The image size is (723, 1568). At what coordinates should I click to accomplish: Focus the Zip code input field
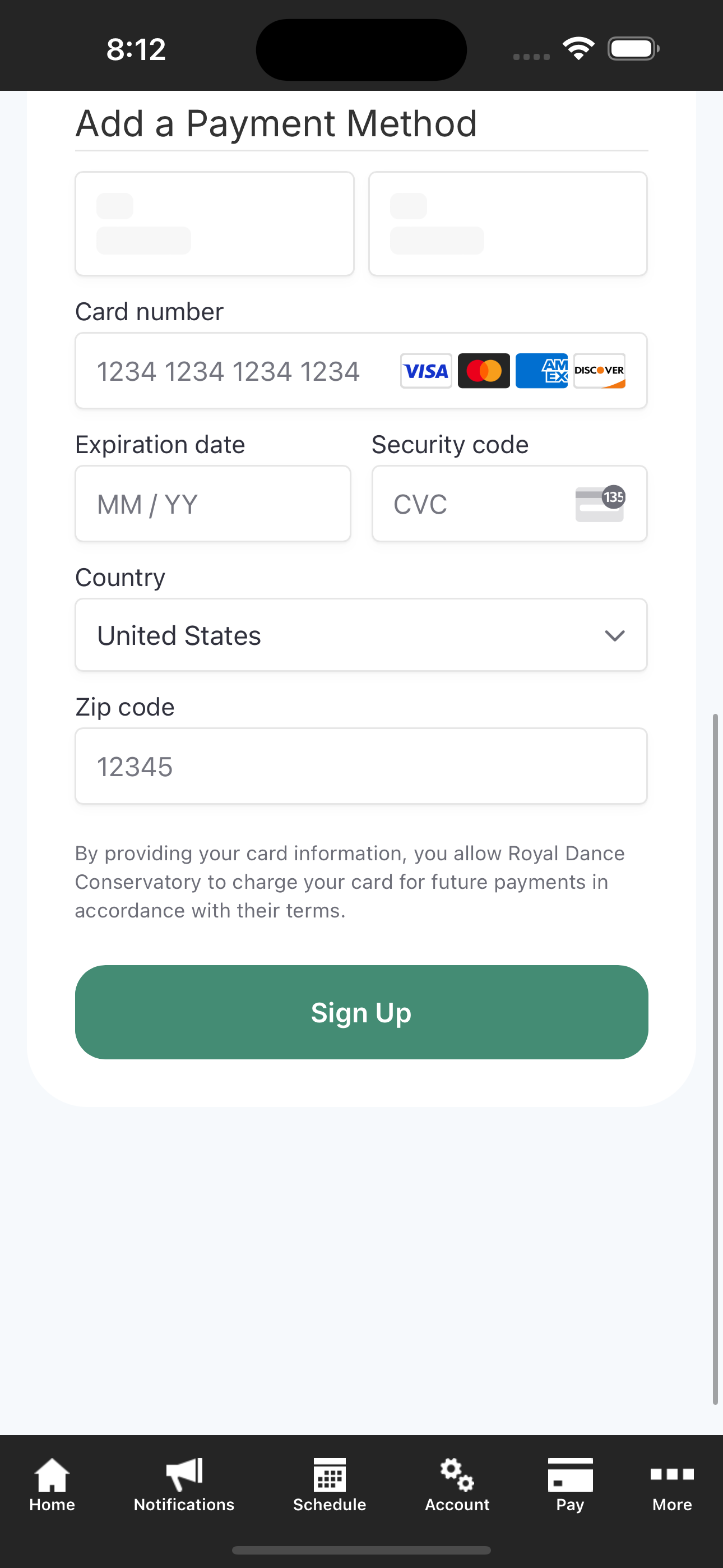tap(361, 765)
